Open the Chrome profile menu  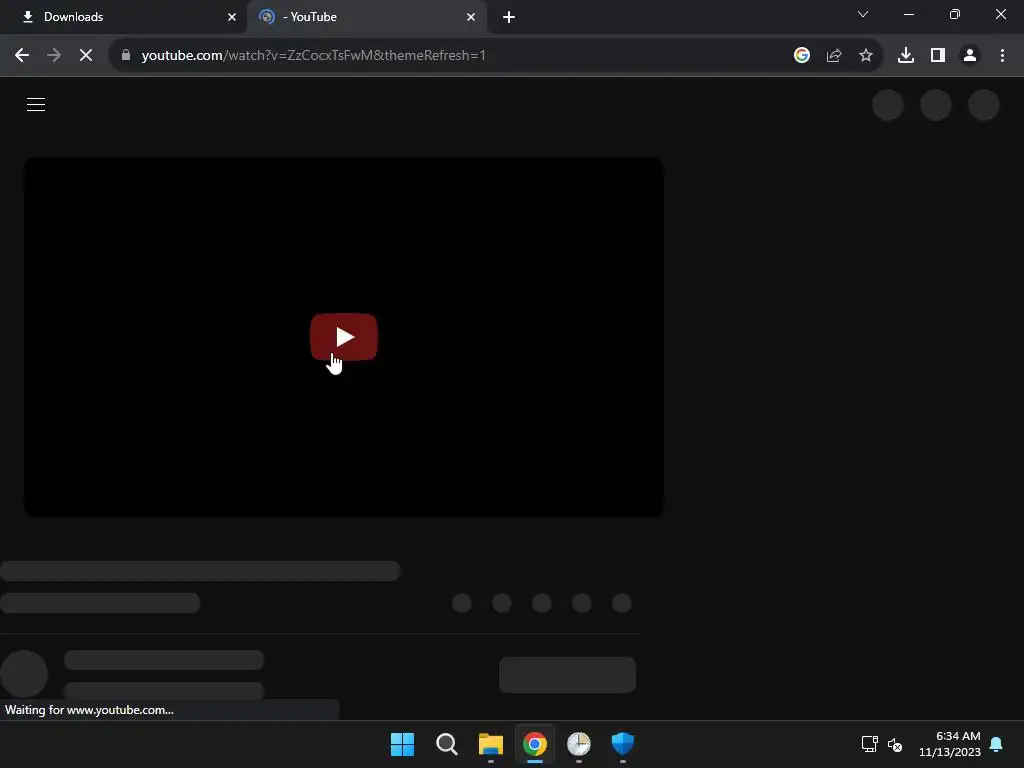point(970,56)
